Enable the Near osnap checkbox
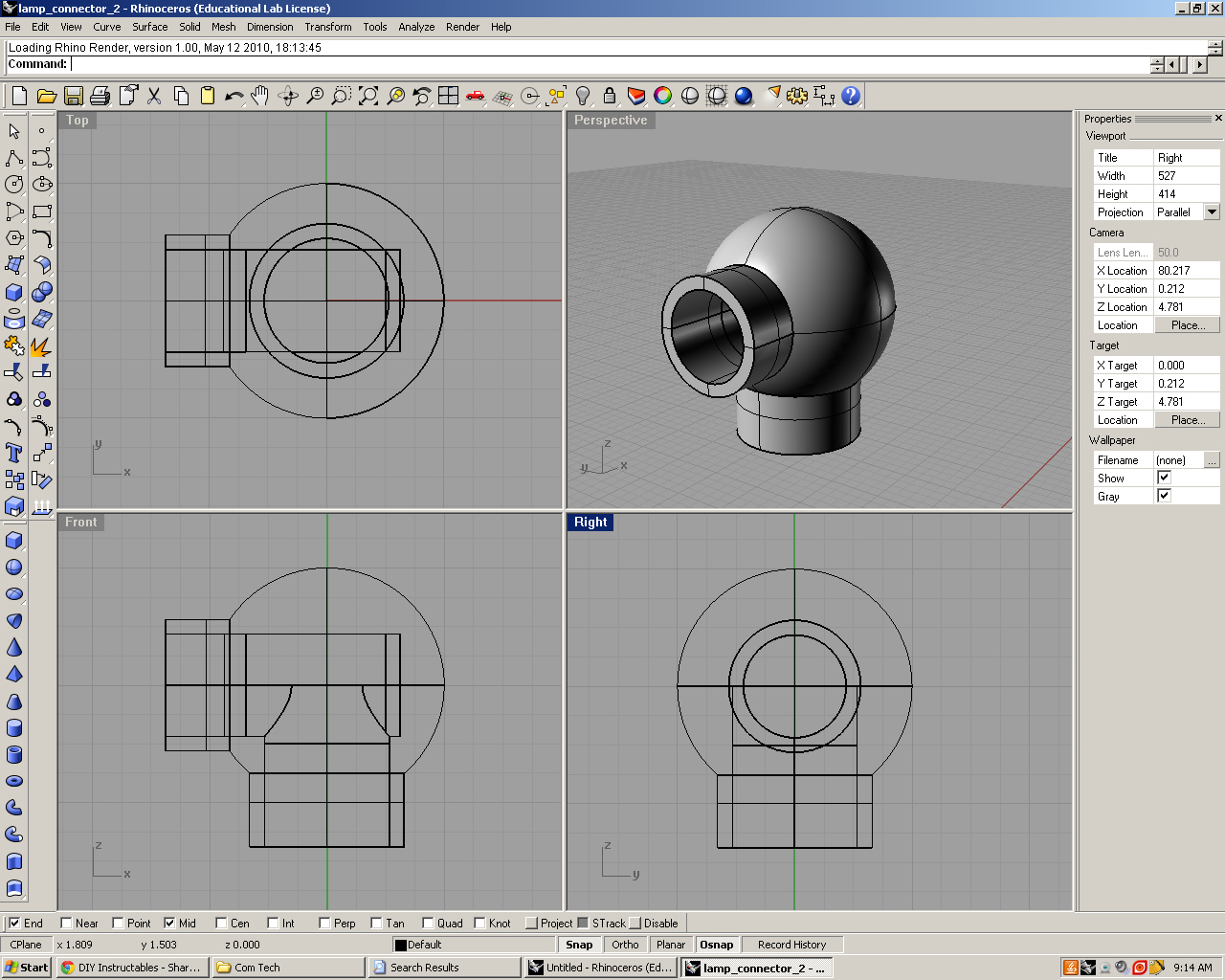The height and width of the screenshot is (980, 1225). (x=67, y=924)
